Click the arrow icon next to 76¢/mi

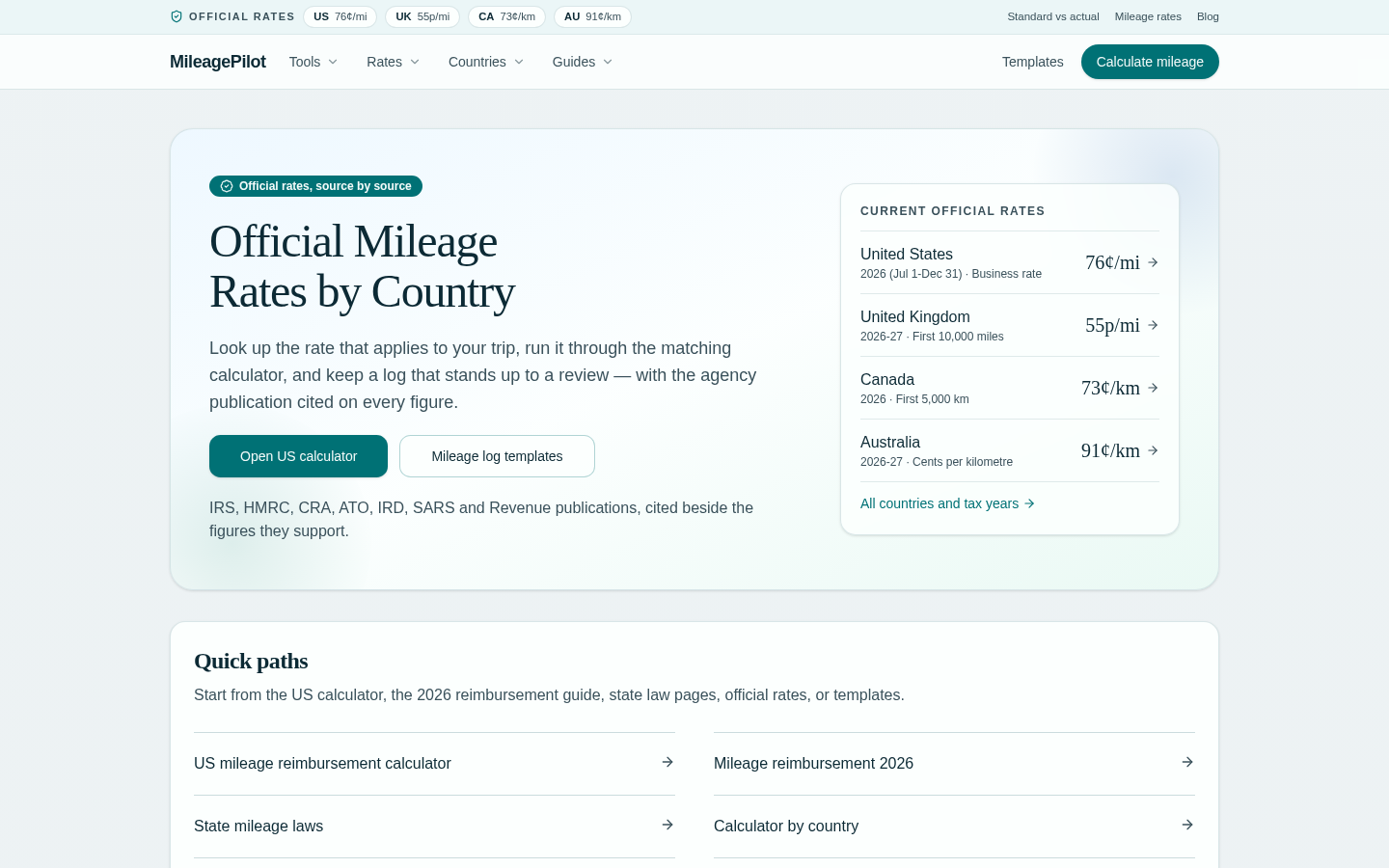(1153, 262)
